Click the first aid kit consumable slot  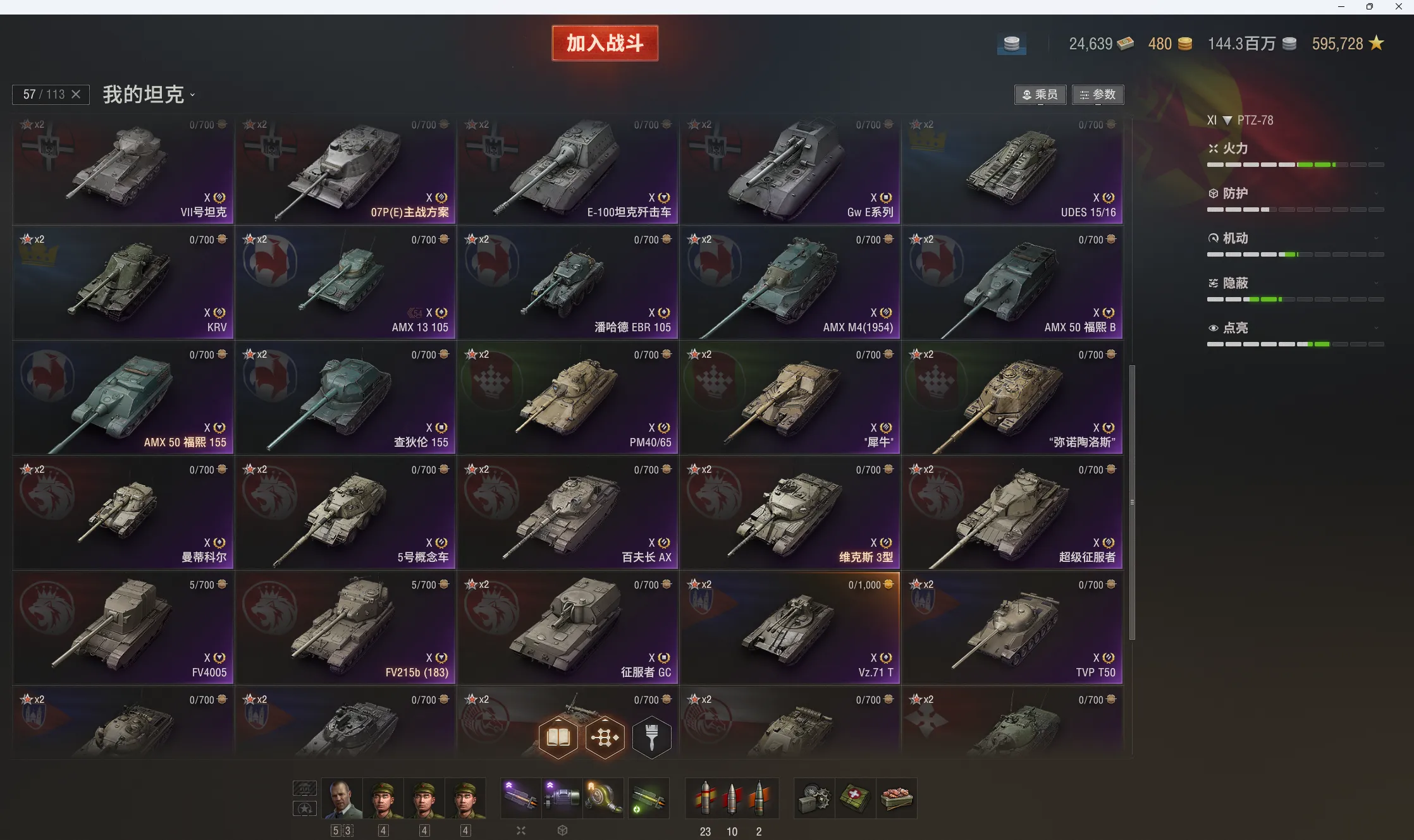coord(856,798)
